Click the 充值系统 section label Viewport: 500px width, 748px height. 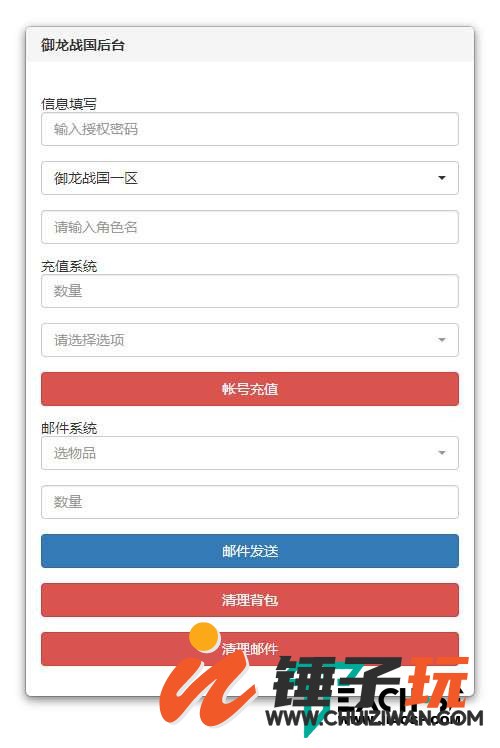pyautogui.click(x=69, y=266)
